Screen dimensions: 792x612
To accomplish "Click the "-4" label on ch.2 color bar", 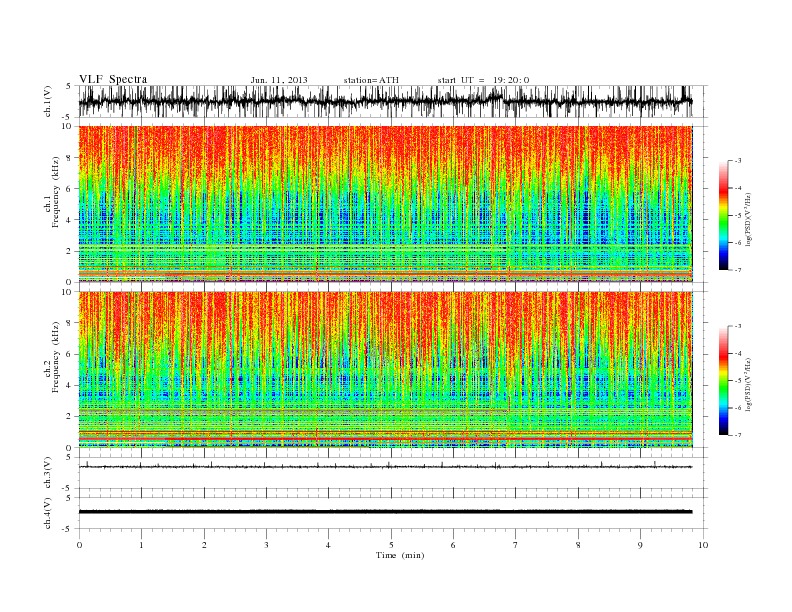I will (737, 353).
